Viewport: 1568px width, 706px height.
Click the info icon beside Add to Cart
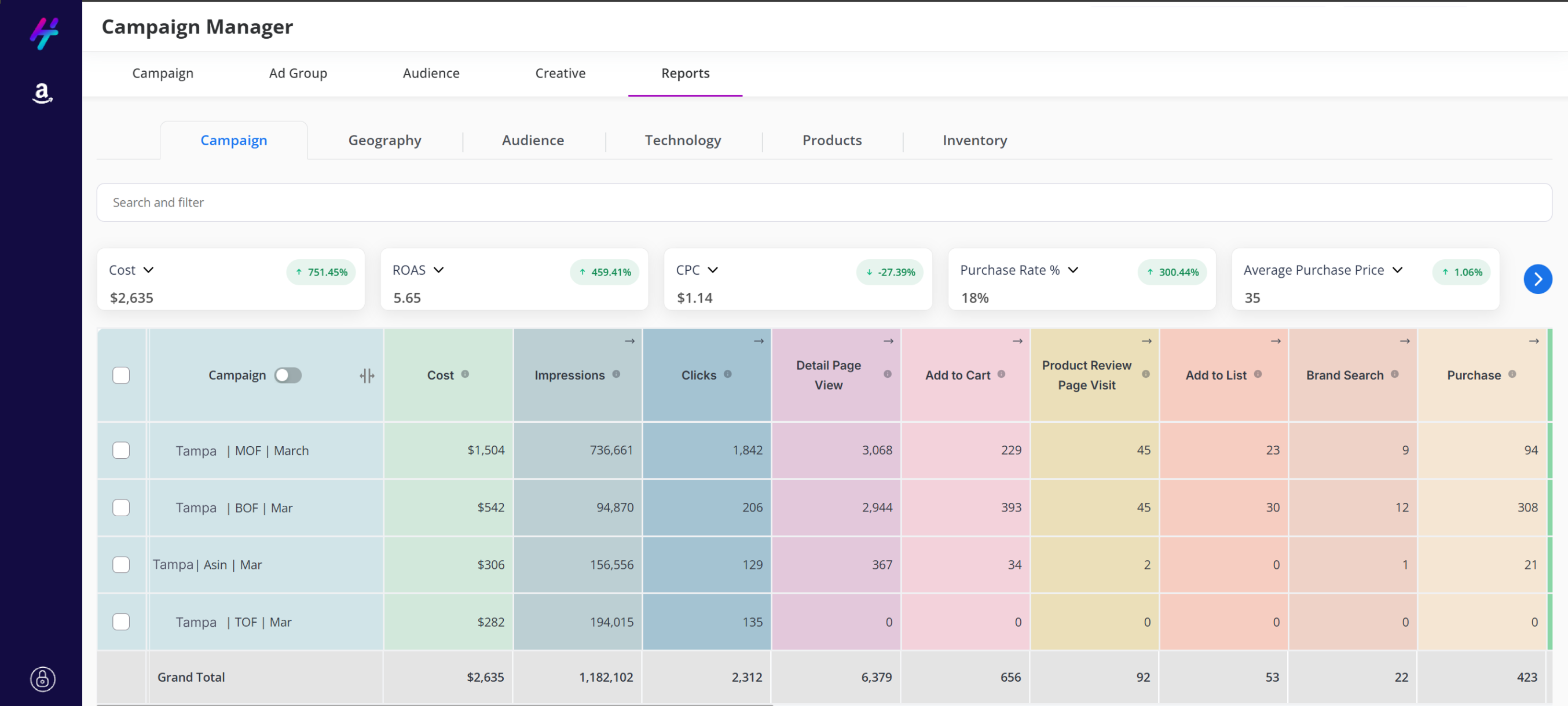pyautogui.click(x=1001, y=374)
